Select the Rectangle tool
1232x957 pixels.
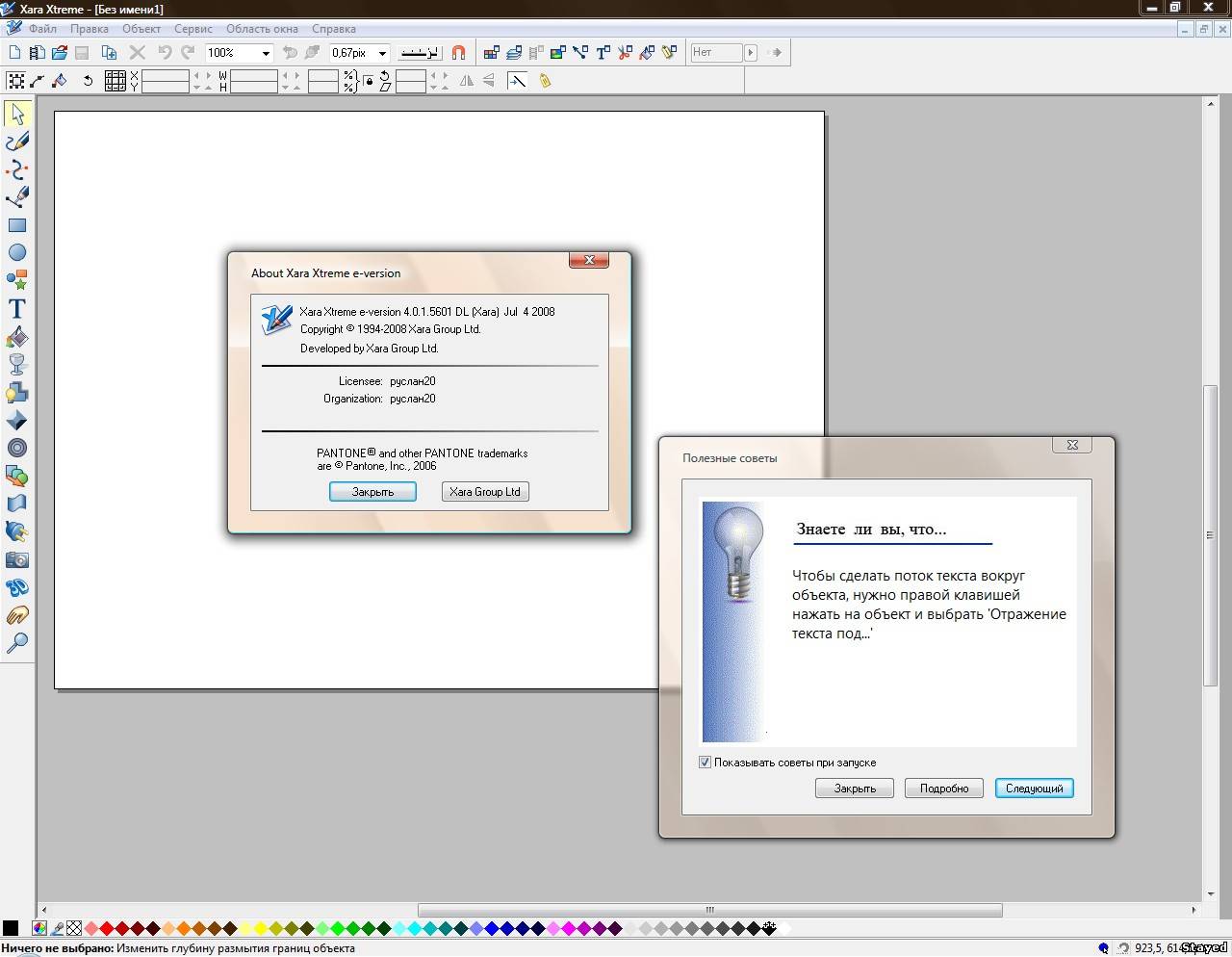17,225
